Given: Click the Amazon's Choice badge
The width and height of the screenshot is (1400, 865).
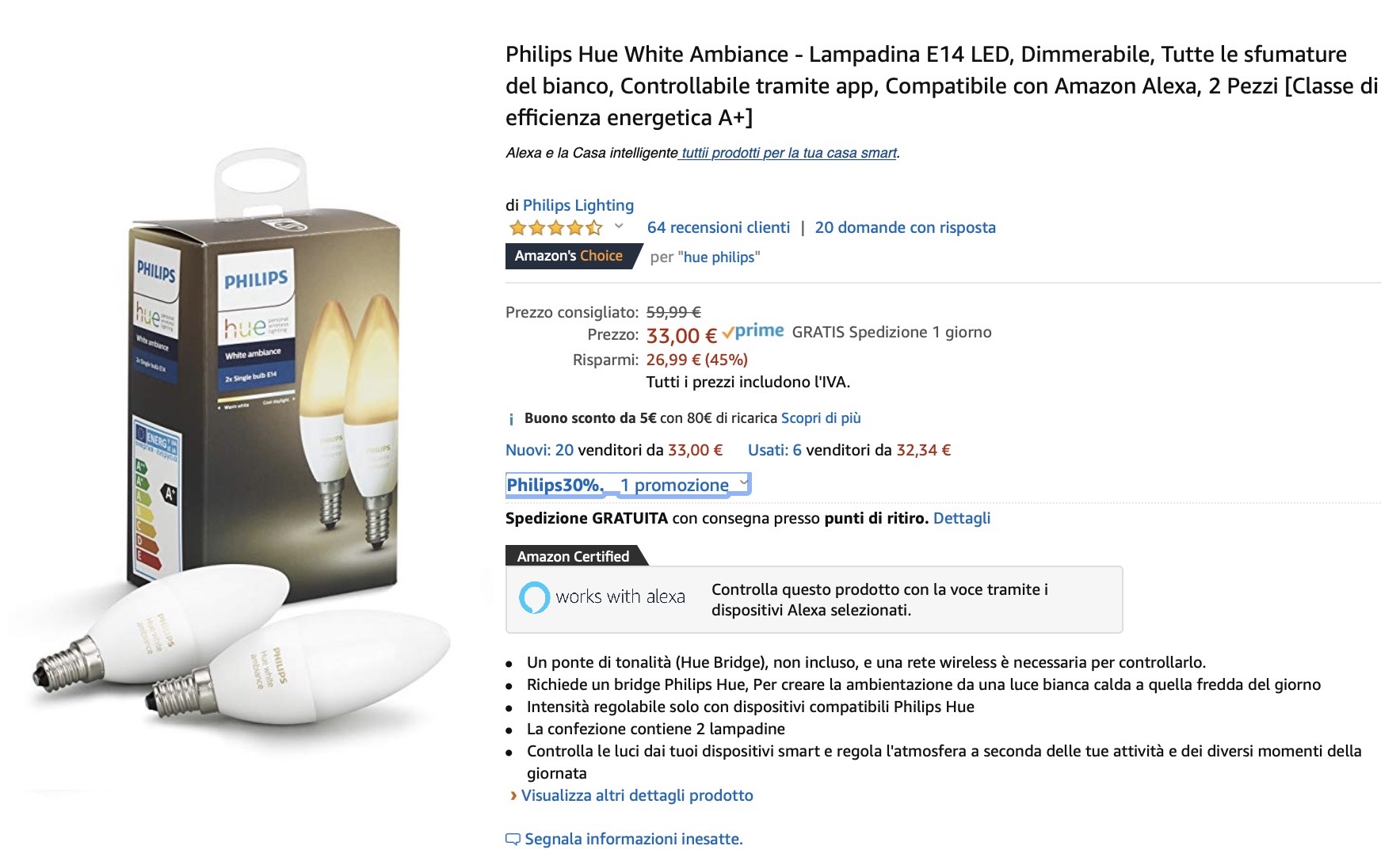Looking at the screenshot, I should [x=569, y=256].
